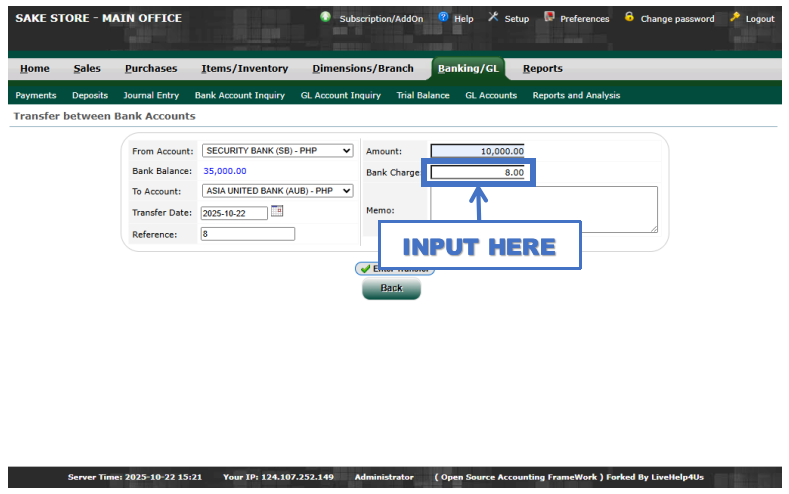Click the Preferences icon in header
The width and height of the screenshot is (789, 494).
tap(549, 17)
